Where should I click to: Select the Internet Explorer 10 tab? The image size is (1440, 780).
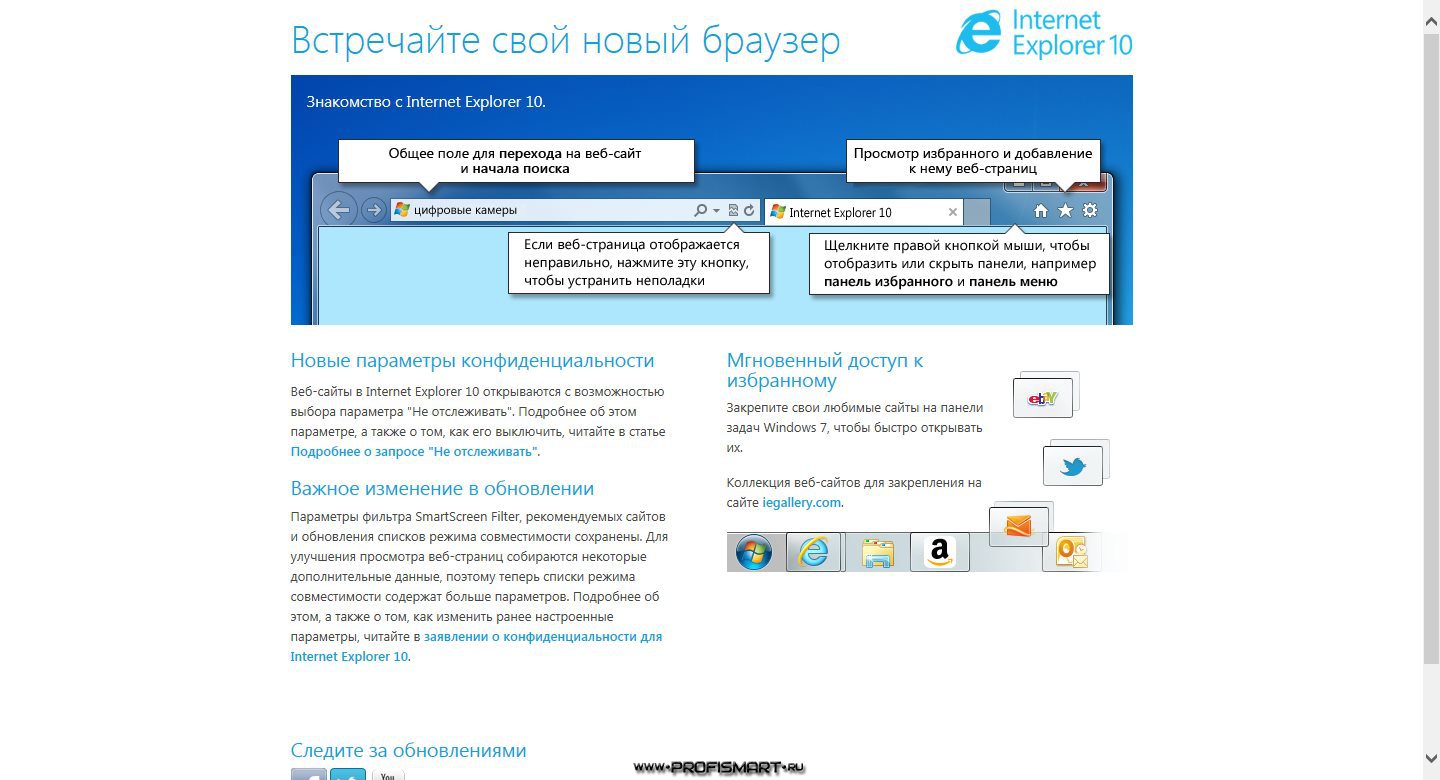point(865,212)
